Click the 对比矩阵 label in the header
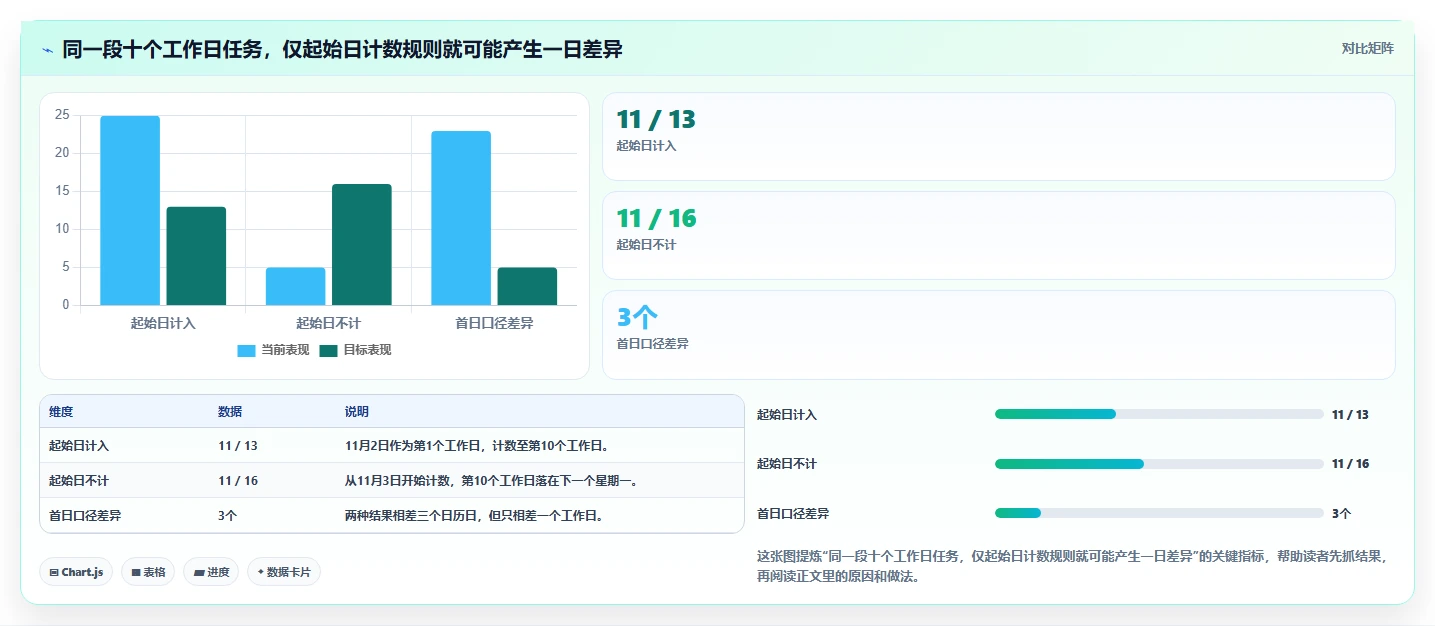1435x626 pixels. 1367,48
